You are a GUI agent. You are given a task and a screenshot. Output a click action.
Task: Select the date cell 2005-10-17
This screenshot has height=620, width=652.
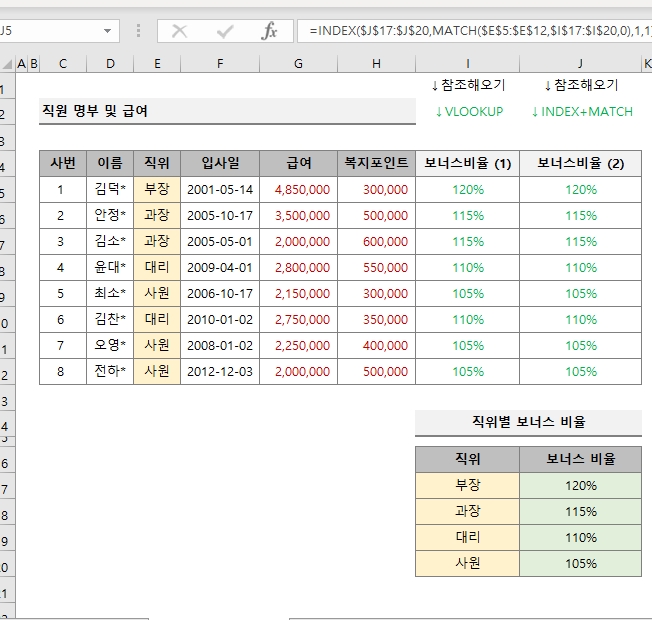pos(220,215)
